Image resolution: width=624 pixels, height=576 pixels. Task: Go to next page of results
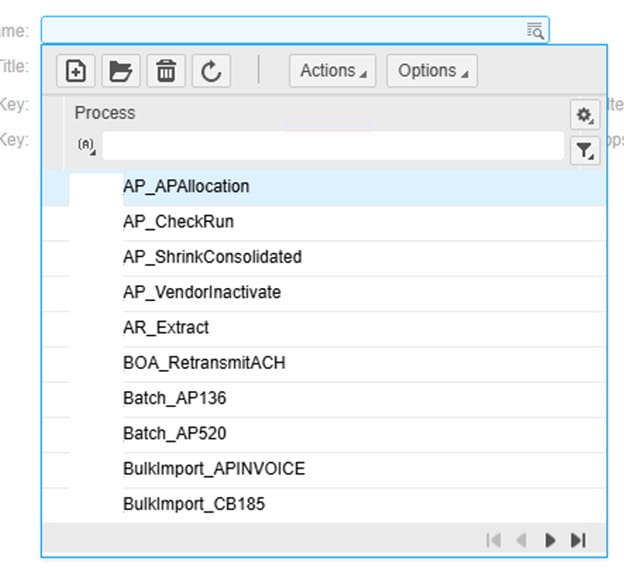pyautogui.click(x=550, y=540)
